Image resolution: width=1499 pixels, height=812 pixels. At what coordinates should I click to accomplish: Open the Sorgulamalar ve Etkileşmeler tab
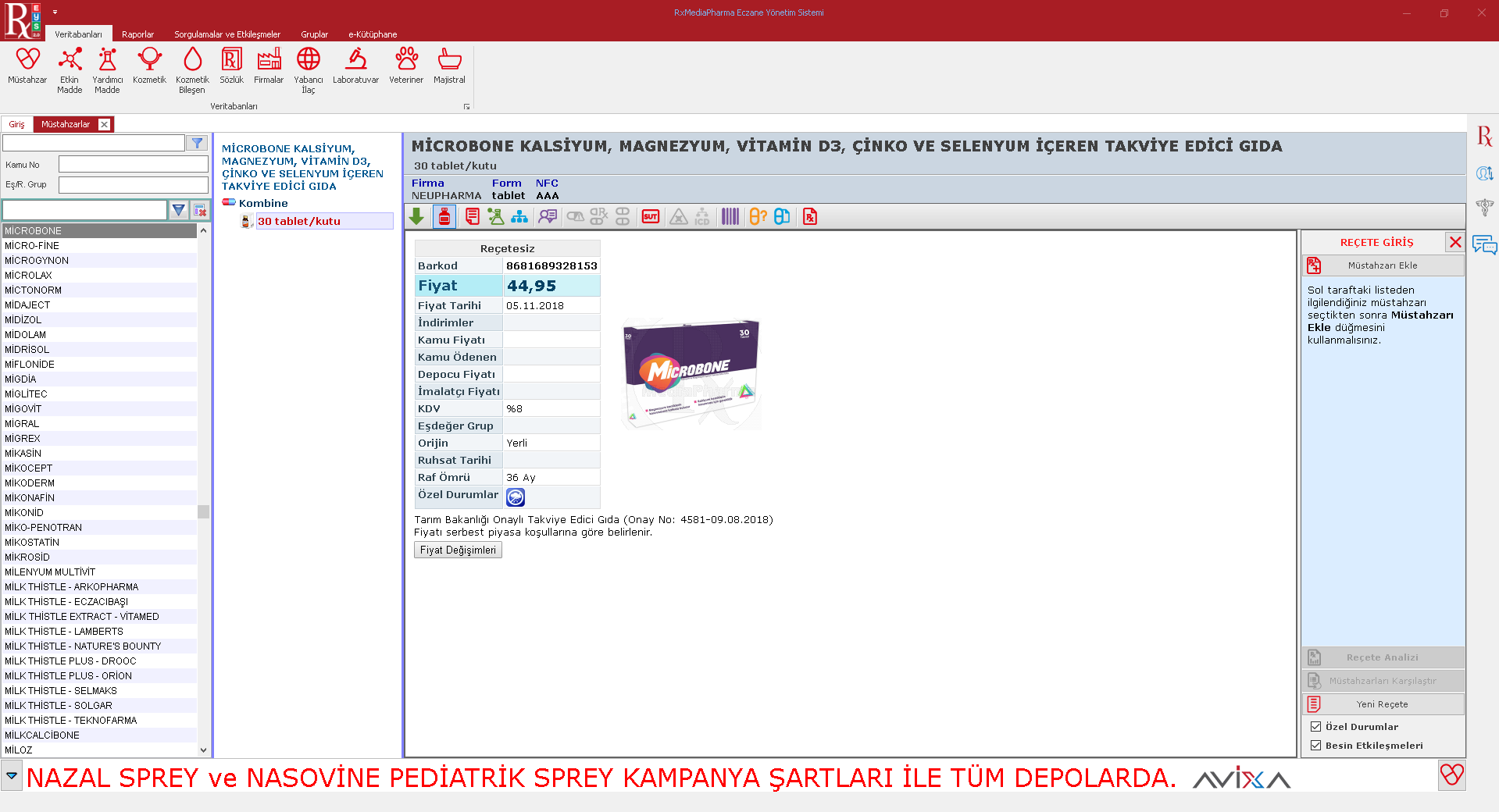(227, 34)
